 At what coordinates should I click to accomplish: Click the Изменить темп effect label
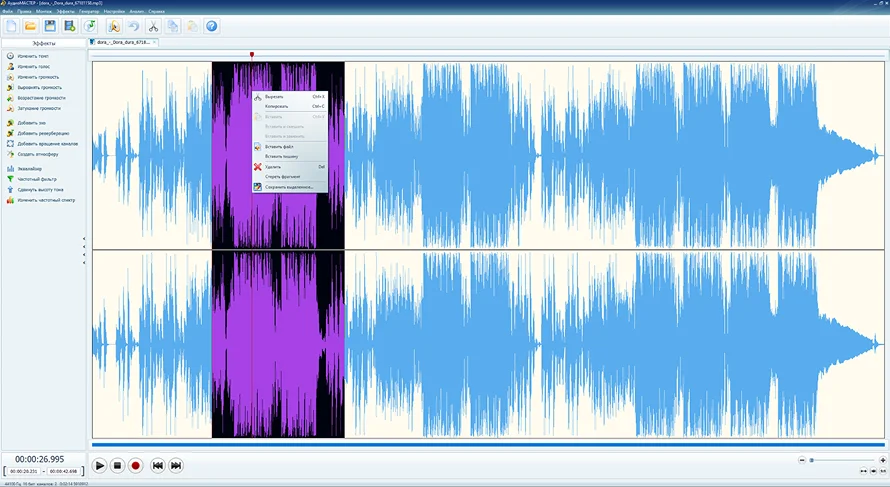coord(33,56)
